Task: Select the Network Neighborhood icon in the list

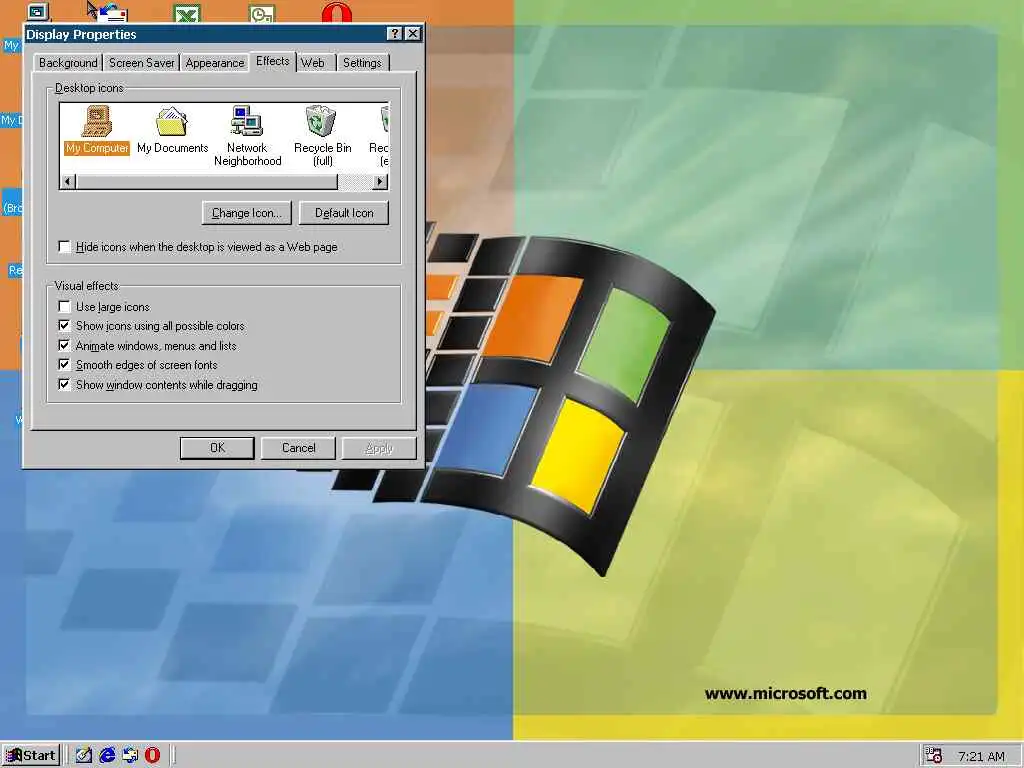Action: (x=247, y=136)
